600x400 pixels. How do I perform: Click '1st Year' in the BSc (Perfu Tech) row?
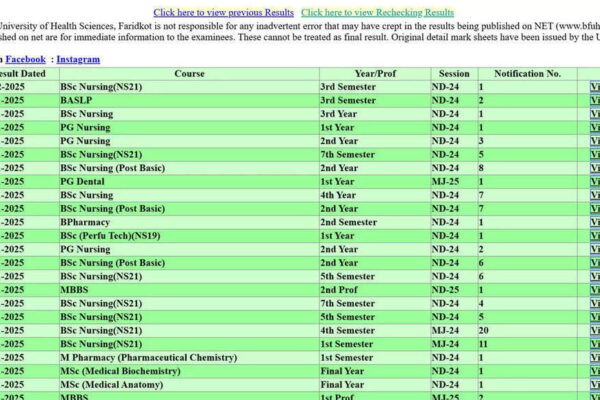[375, 236]
